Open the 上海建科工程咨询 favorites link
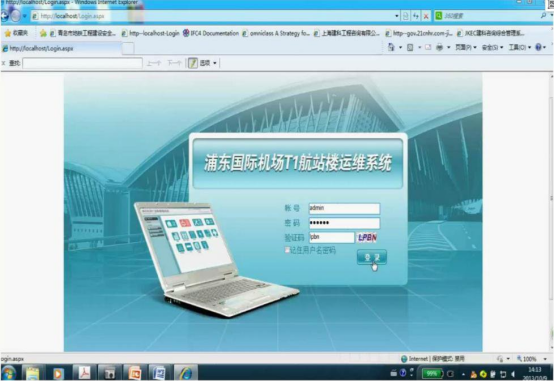This screenshot has height=382, width=554. click(347, 33)
